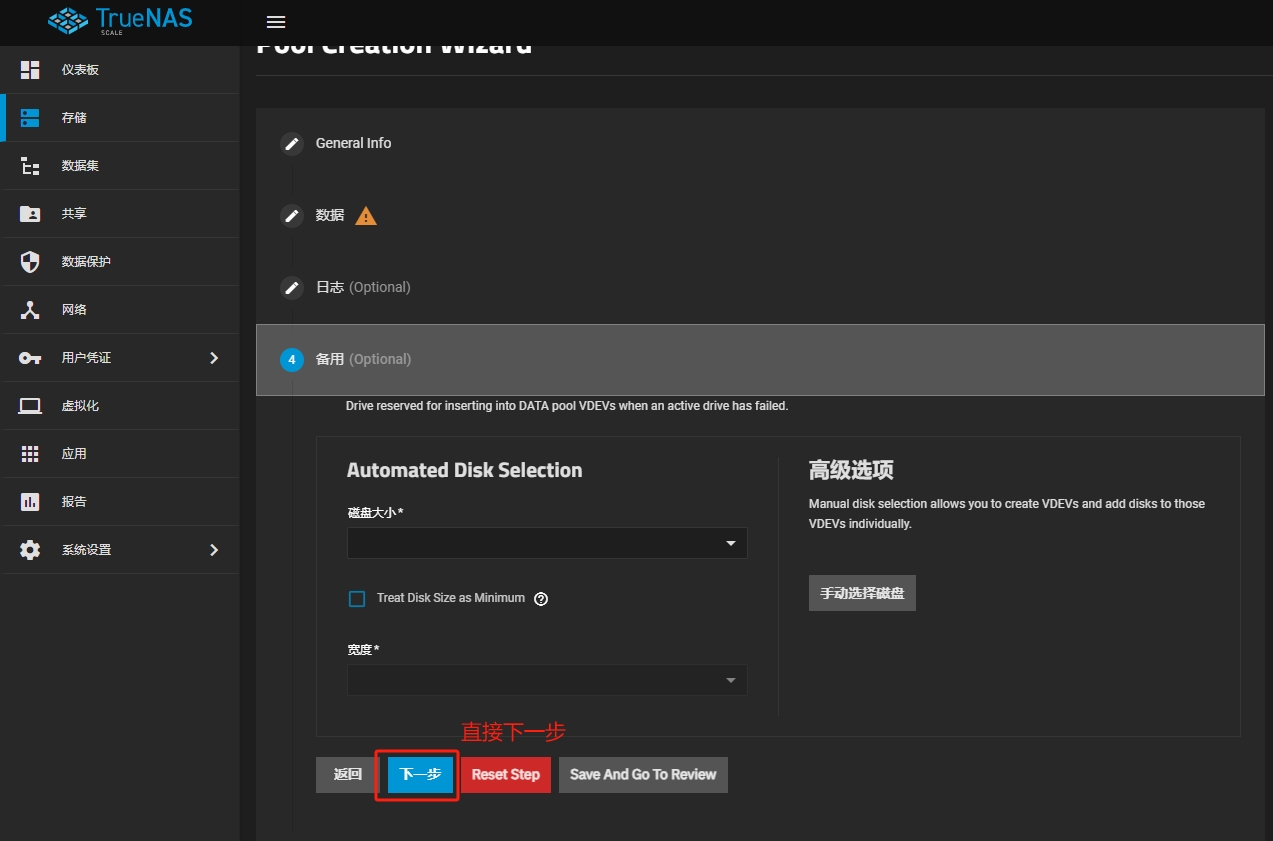The height and width of the screenshot is (841, 1273).
Task: Open the 网络 network icon
Action: [x=30, y=310]
